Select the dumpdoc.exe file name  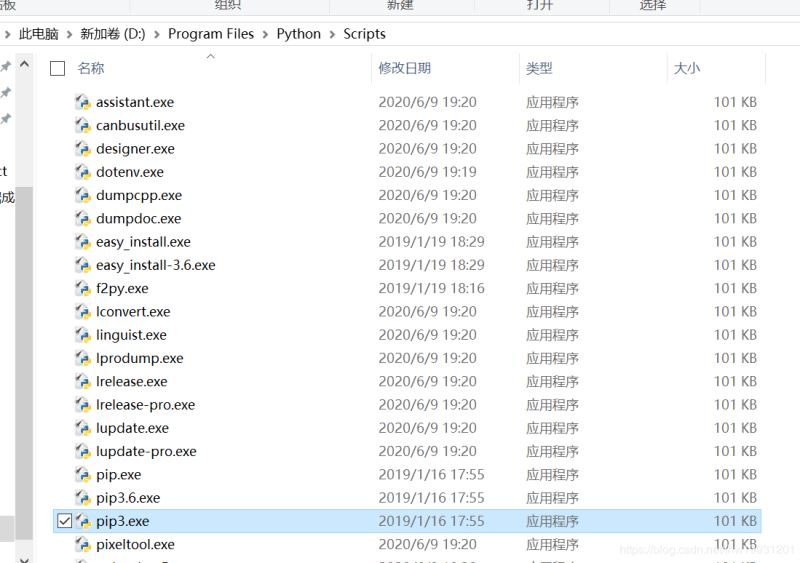pyautogui.click(x=139, y=218)
